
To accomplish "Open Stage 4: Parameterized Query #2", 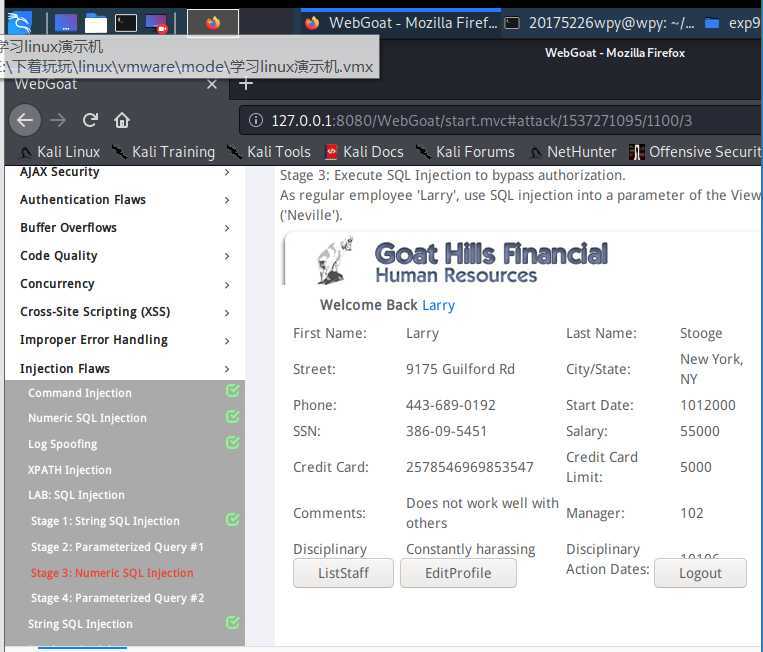I will [x=117, y=598].
